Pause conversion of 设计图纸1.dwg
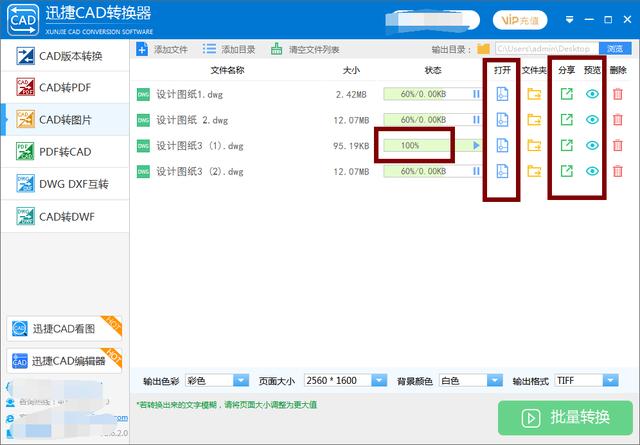The height and width of the screenshot is (445, 640). [476, 94]
